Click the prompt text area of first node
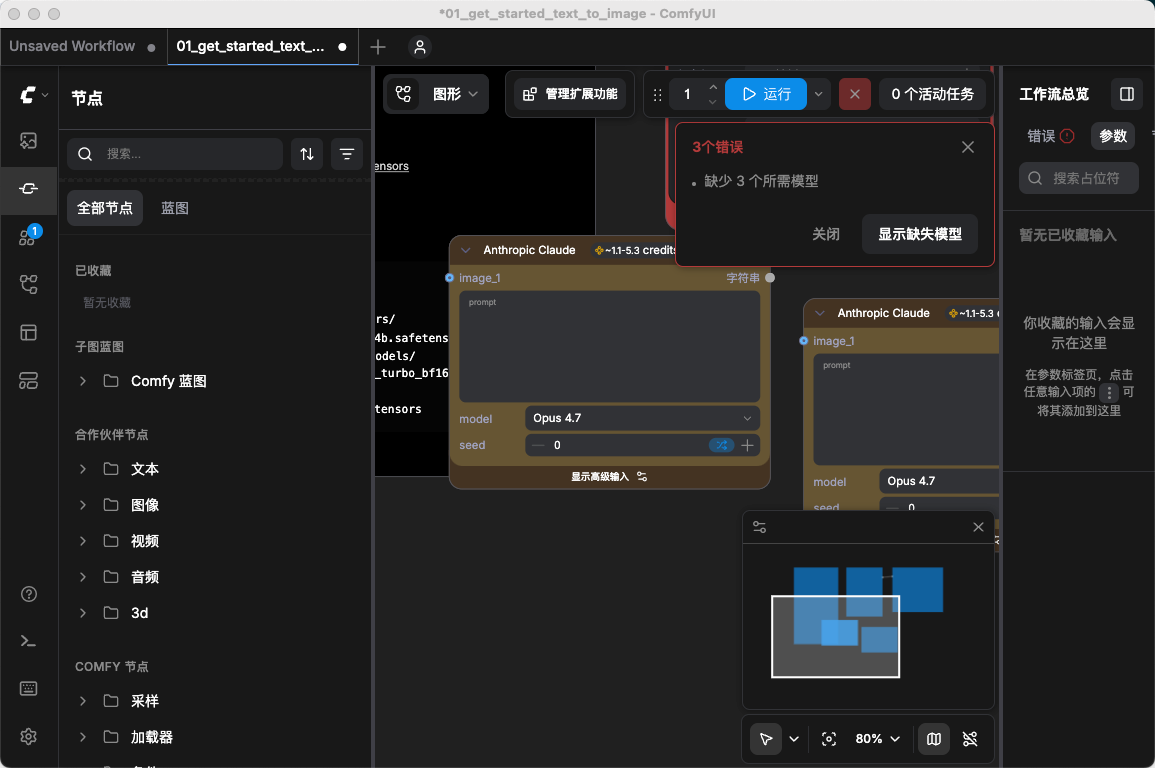The width and height of the screenshot is (1155, 768). (609, 347)
